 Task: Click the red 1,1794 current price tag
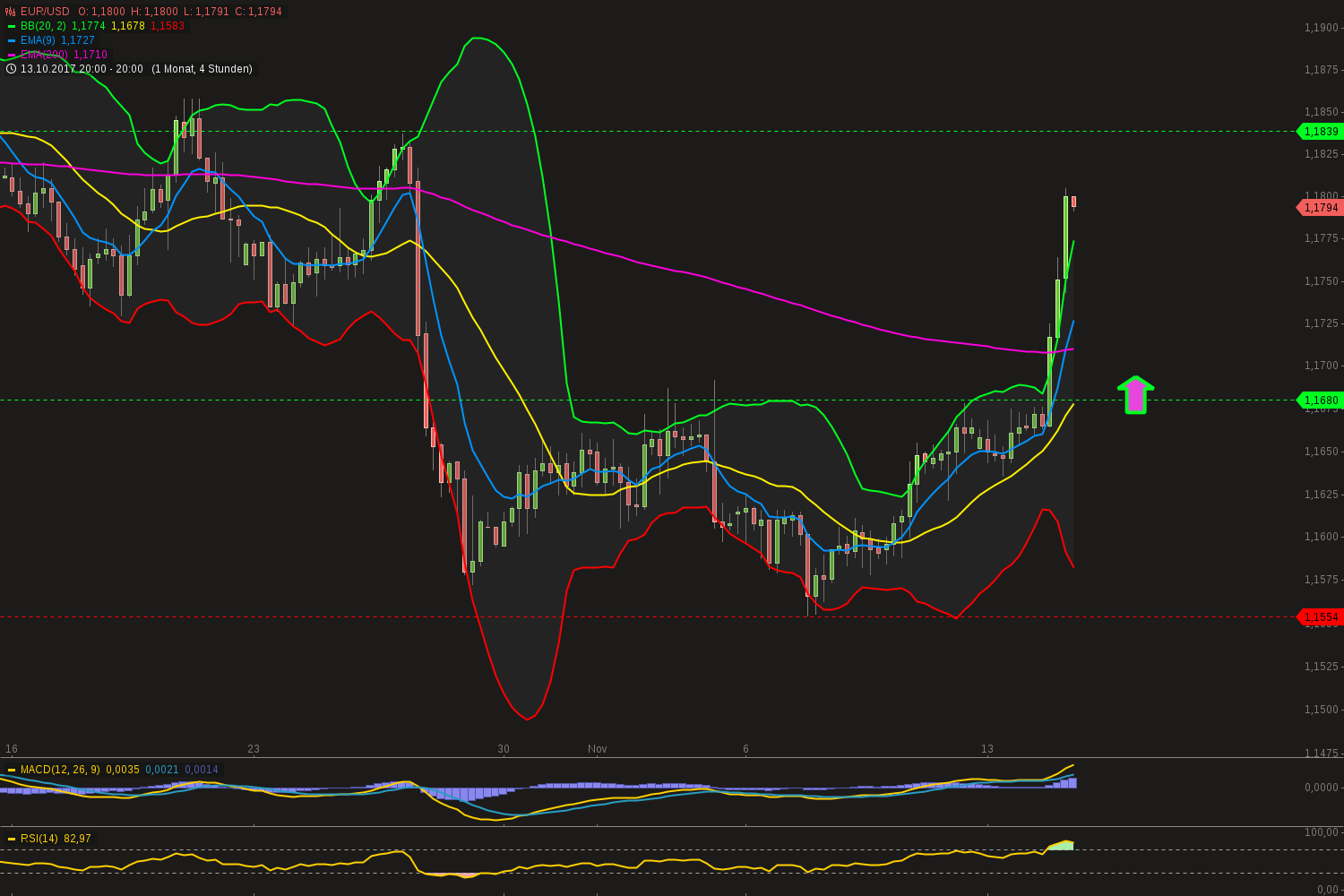(1318, 208)
